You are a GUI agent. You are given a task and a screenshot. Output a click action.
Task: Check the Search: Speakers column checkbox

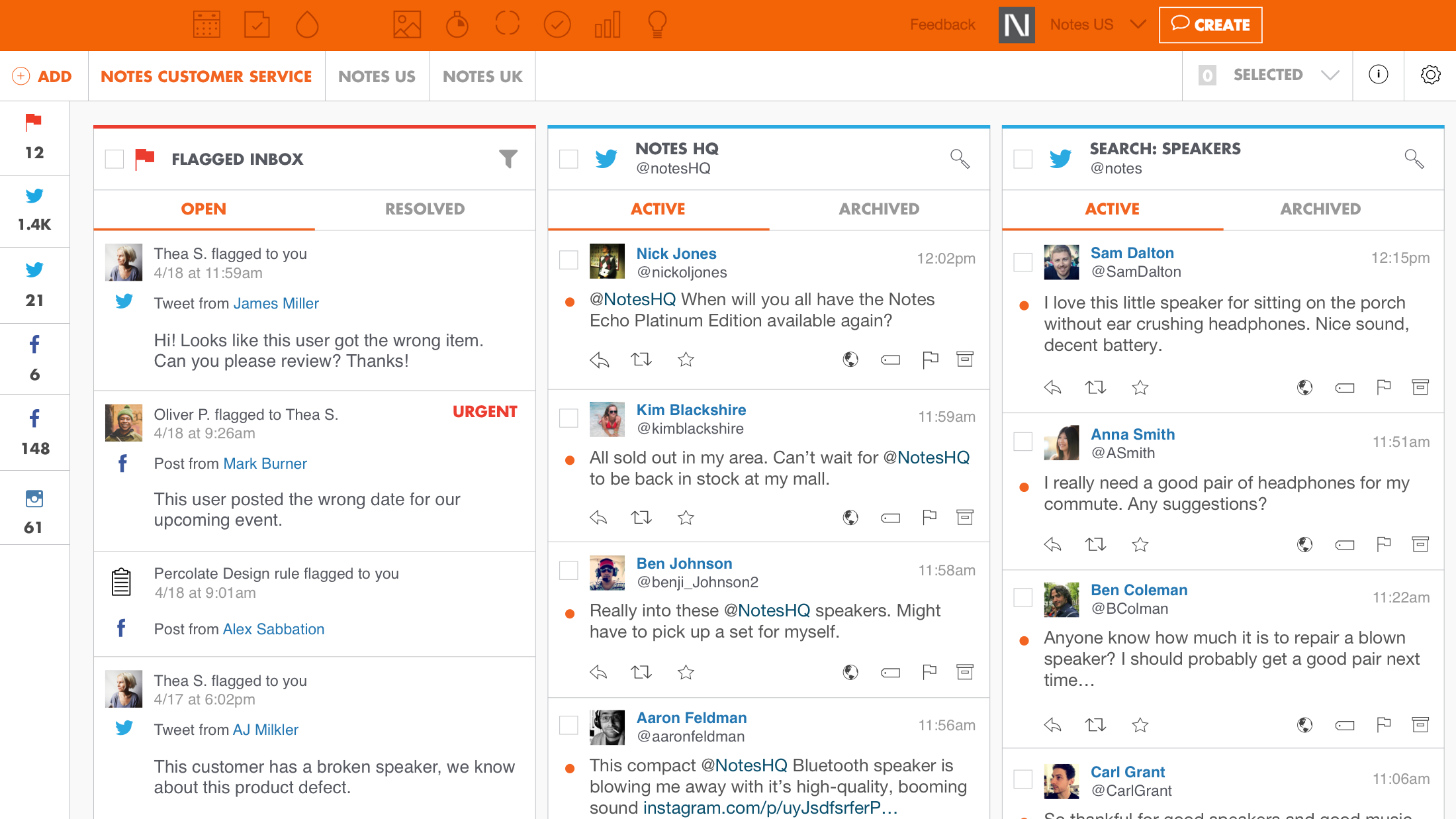1023,159
